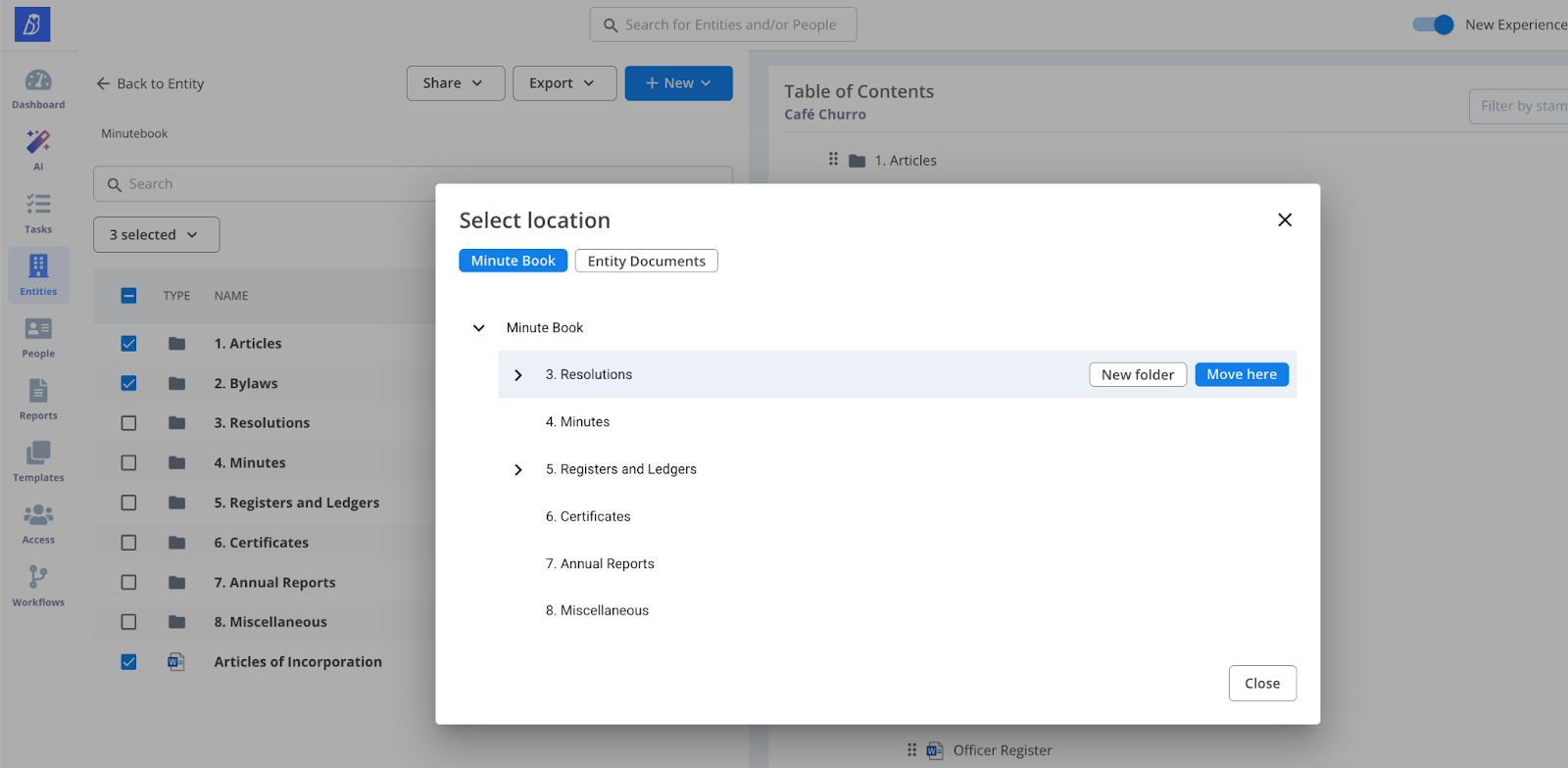Uncheck the Articles of Incorporation checkbox
1568x768 pixels.
(128, 662)
